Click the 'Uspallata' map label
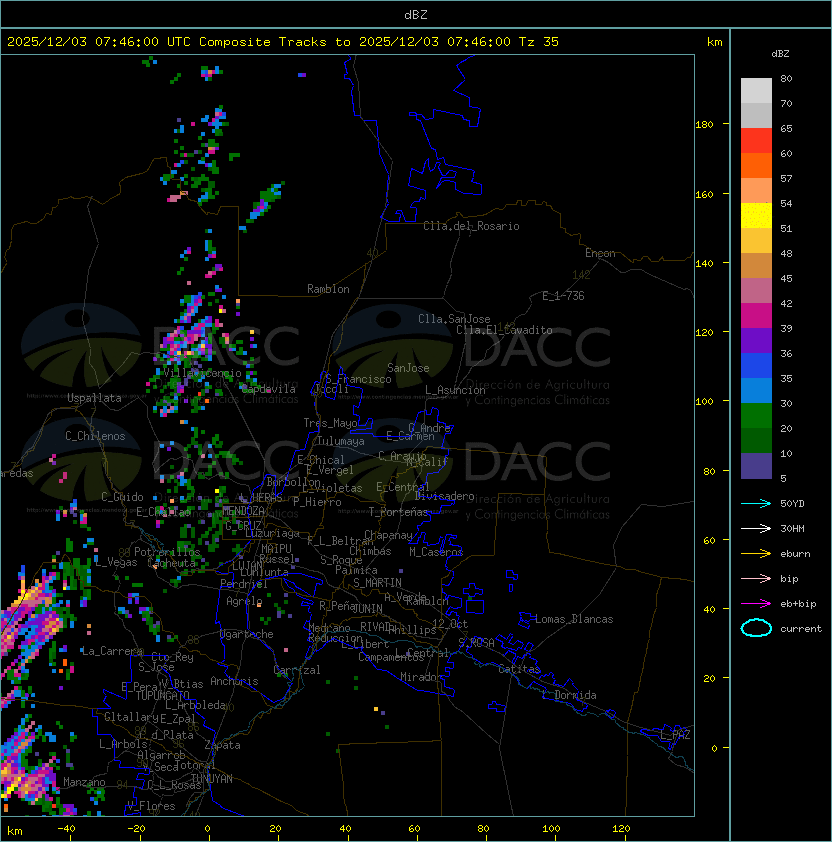 click(x=94, y=398)
